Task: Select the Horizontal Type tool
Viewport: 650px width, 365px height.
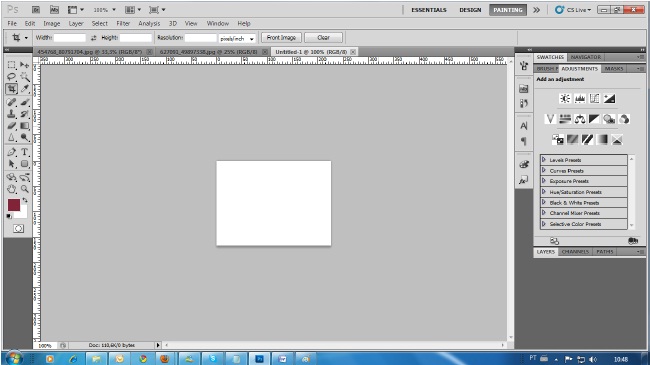Action: coord(24,152)
